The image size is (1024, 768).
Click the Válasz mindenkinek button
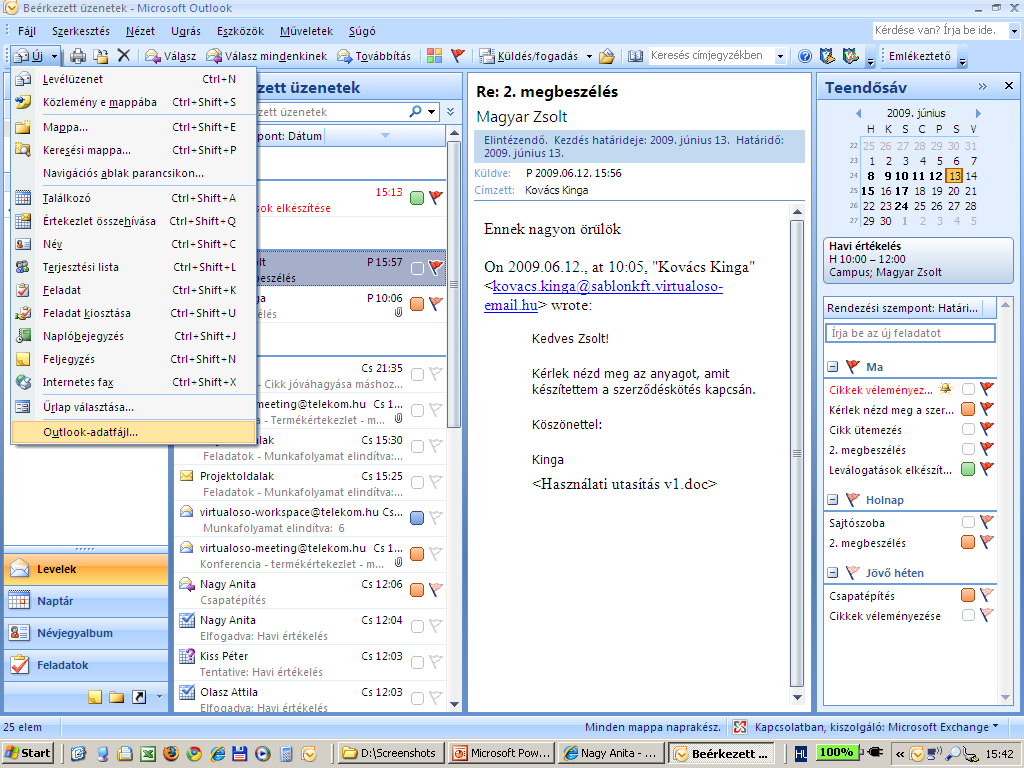266,56
